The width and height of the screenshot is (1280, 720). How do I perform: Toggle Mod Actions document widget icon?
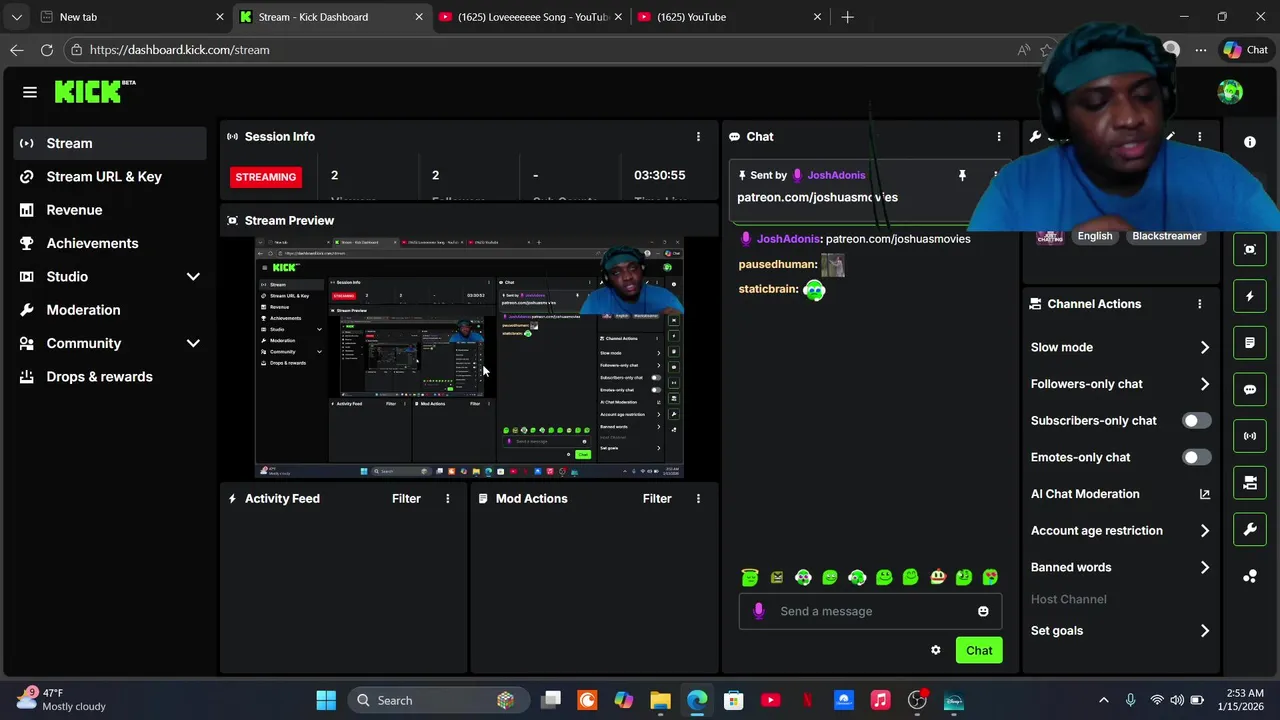1250,343
